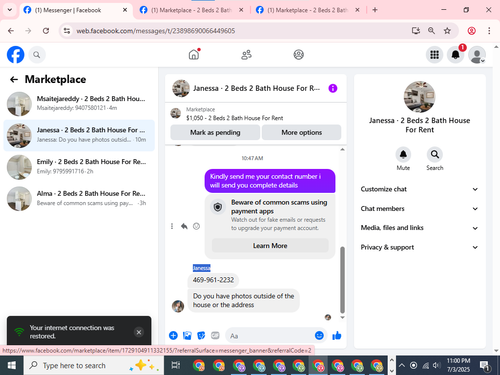
Task: Open the browser zoom magnifier icon
Action: tap(431, 31)
